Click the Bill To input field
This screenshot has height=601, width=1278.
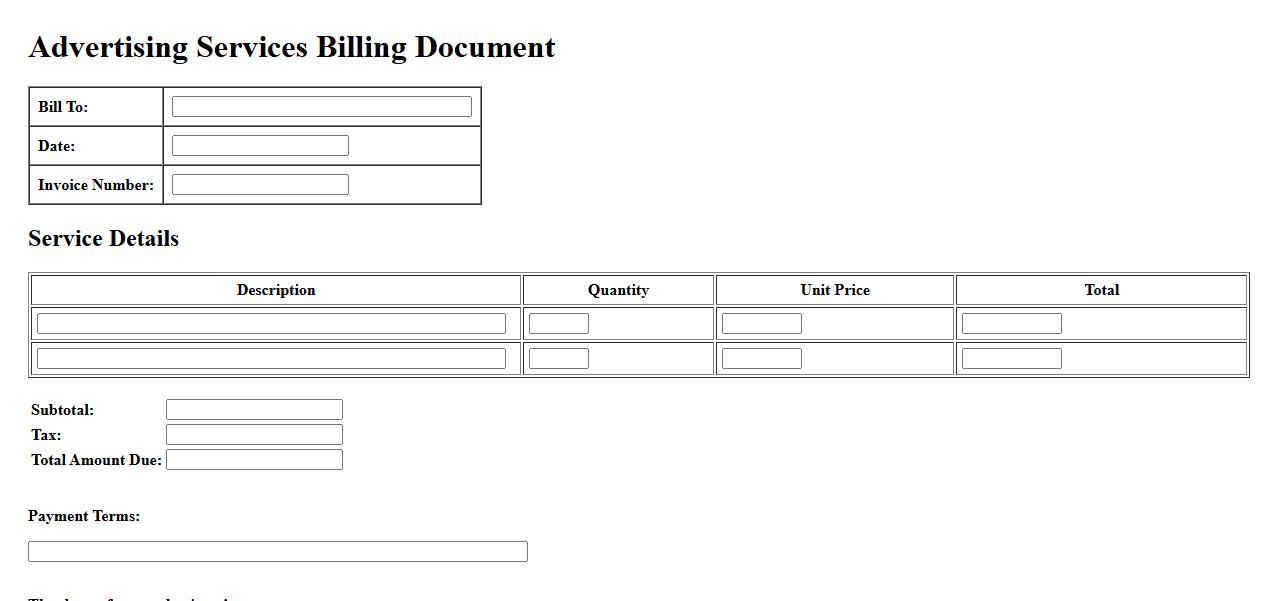(x=321, y=107)
